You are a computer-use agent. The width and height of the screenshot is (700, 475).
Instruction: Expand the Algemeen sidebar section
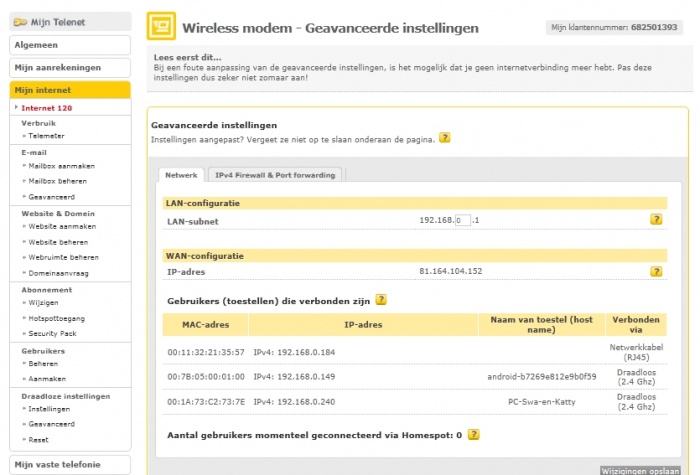[70, 45]
